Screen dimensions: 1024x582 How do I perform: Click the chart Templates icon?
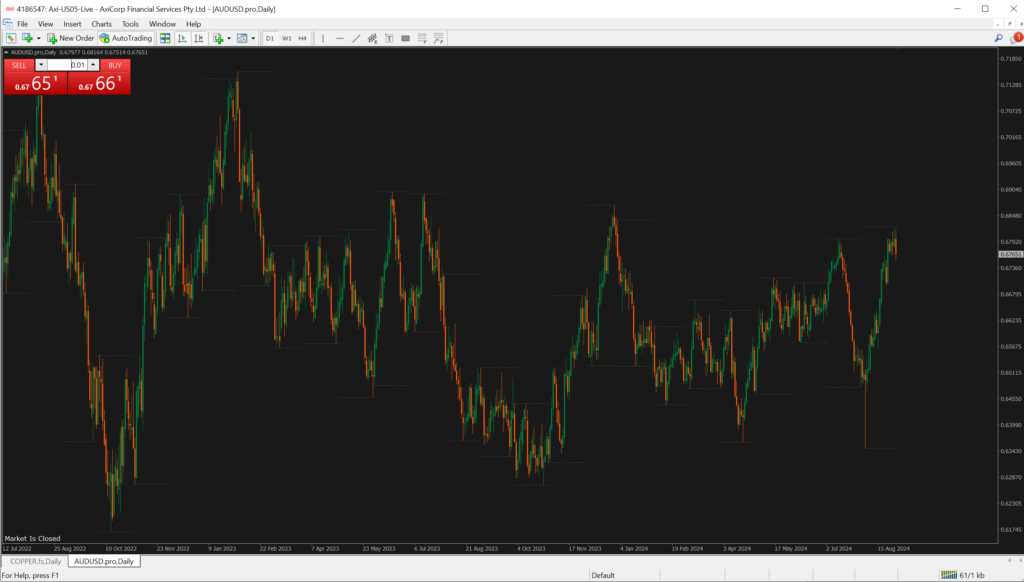(242, 39)
